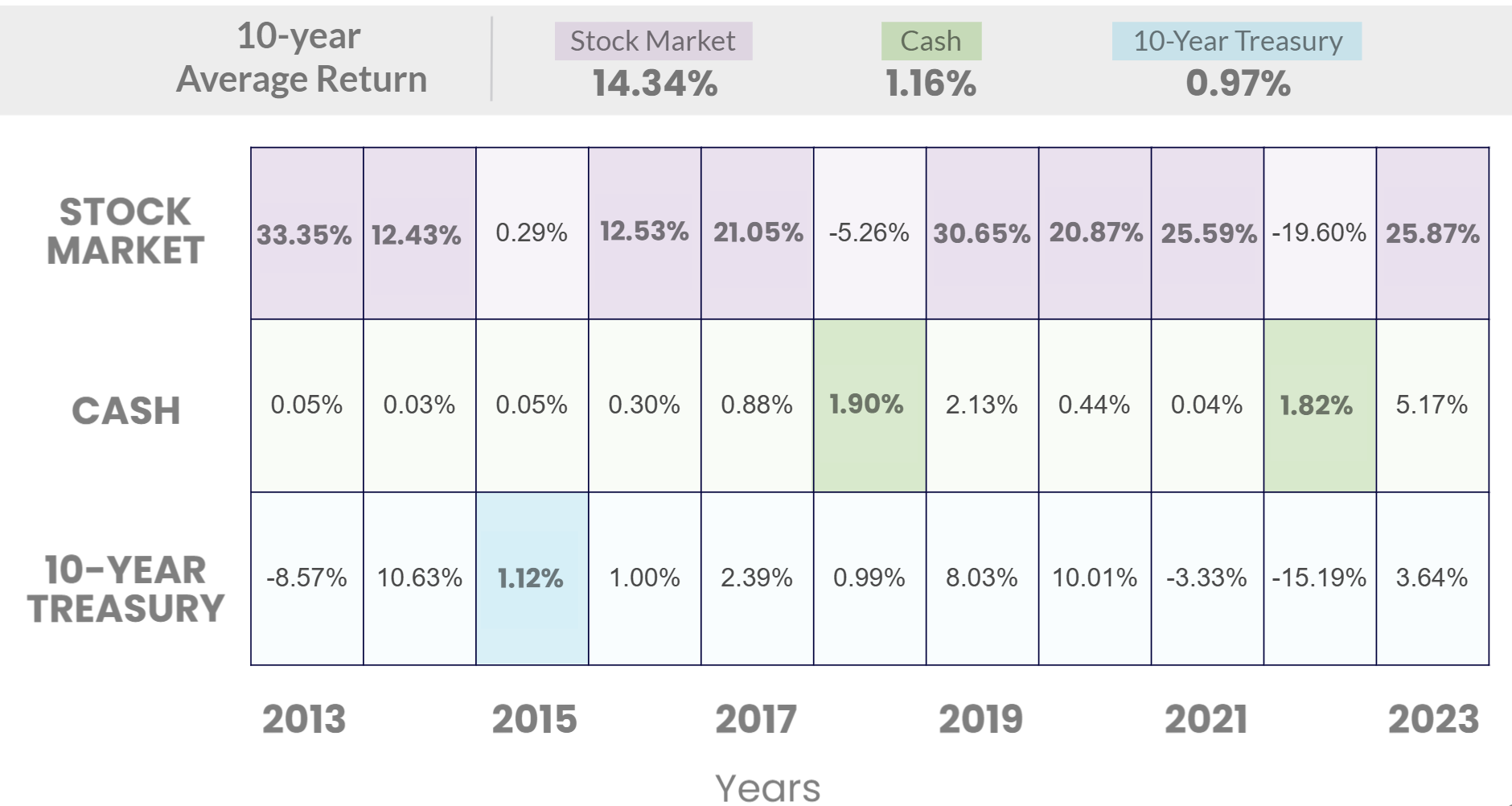Click the highlighted 1.12% treasury cell

click(x=530, y=578)
